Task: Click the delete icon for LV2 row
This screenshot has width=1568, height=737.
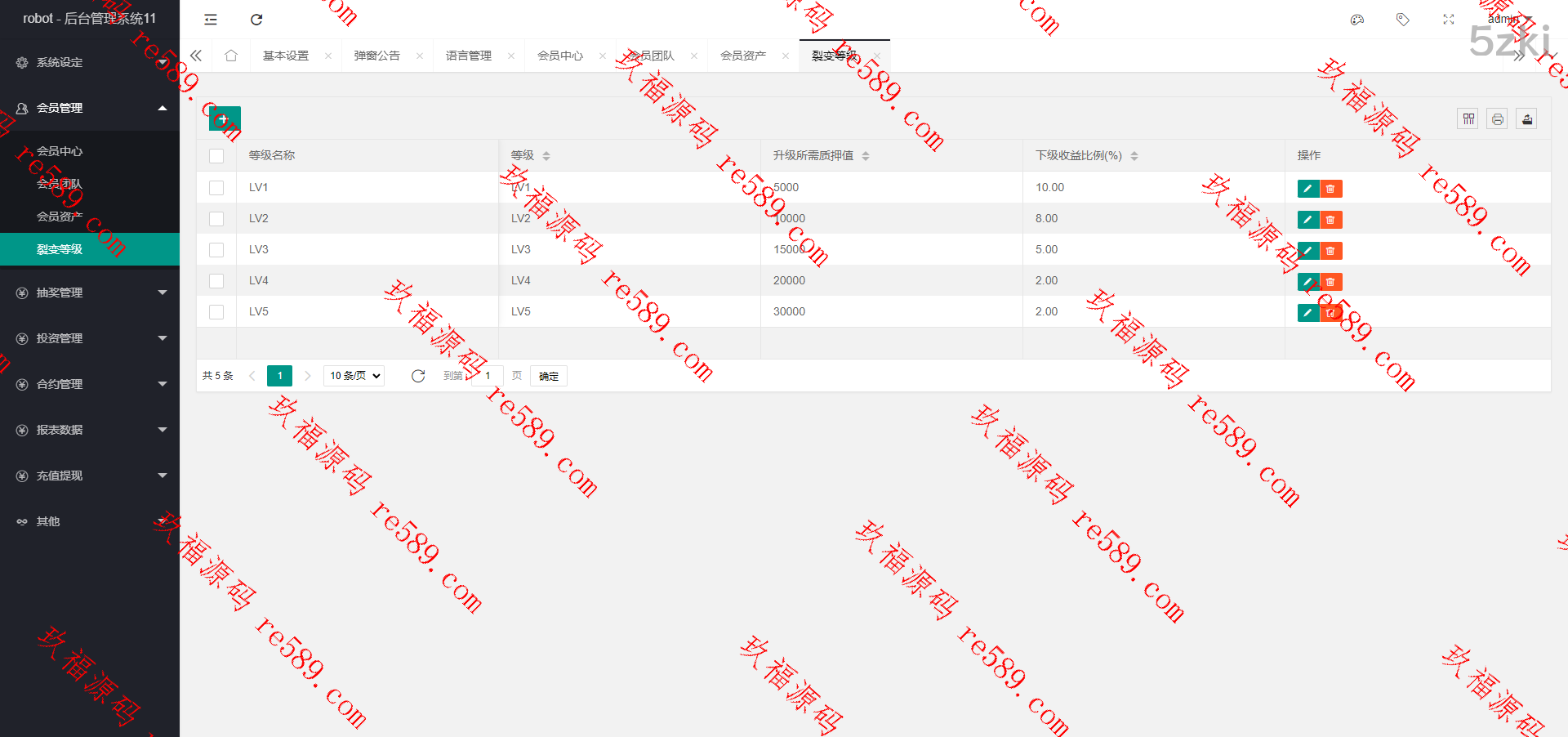Action: (x=1330, y=220)
